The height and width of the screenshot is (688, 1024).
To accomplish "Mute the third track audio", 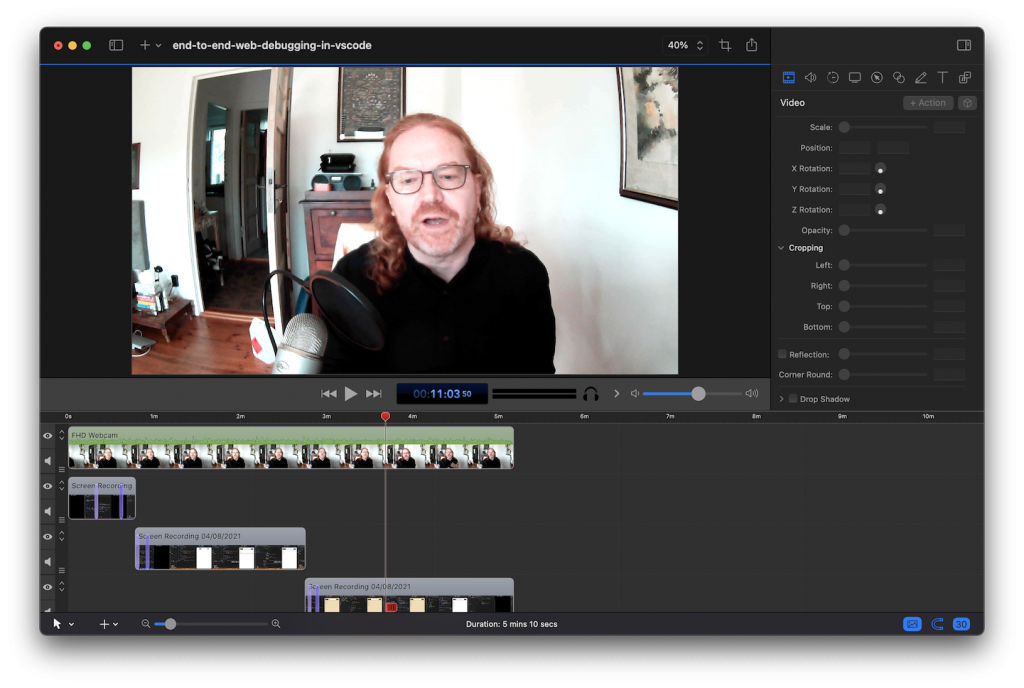I will click(48, 561).
